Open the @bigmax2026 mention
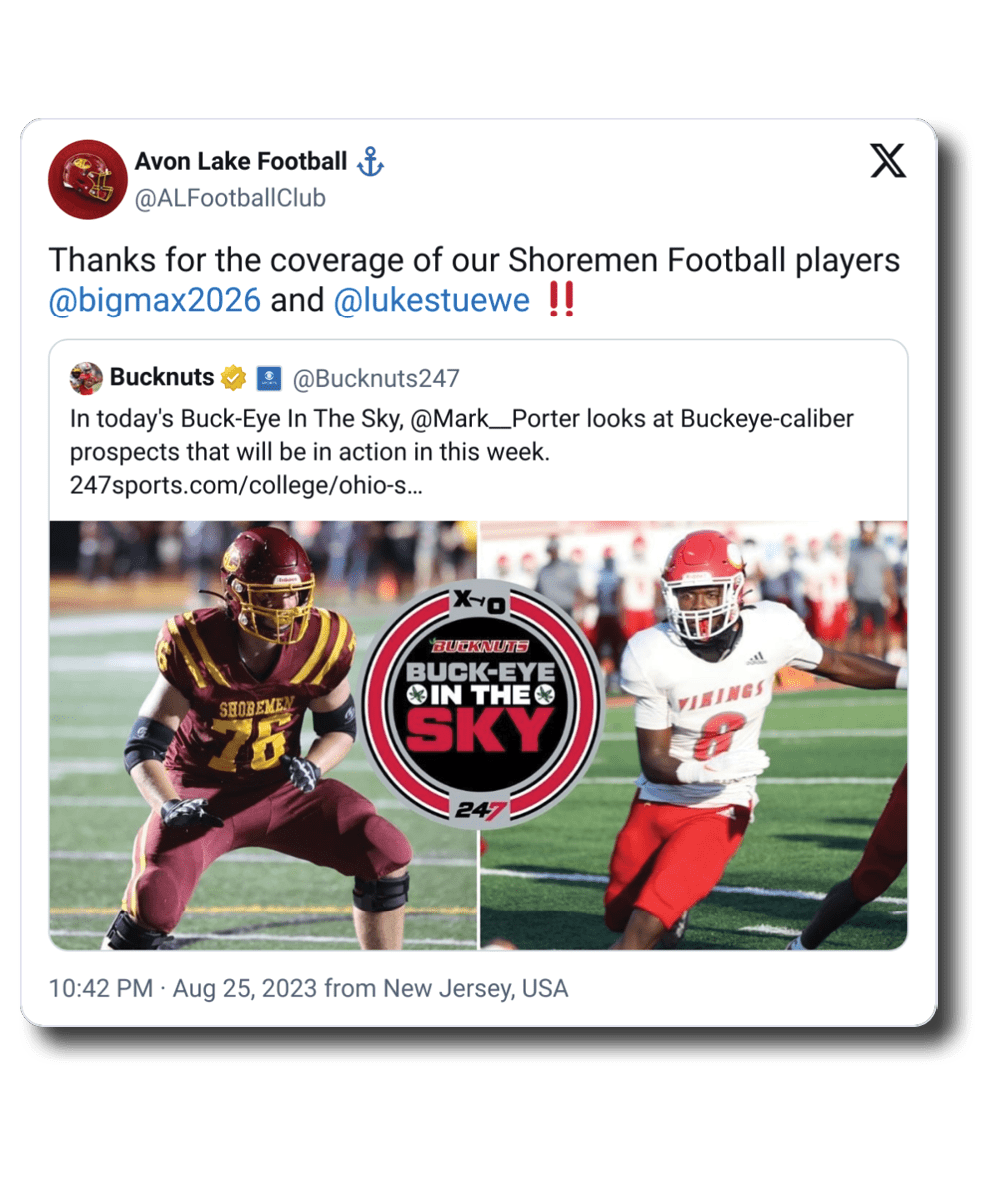This screenshot has height=1177, width=996. pos(155,300)
